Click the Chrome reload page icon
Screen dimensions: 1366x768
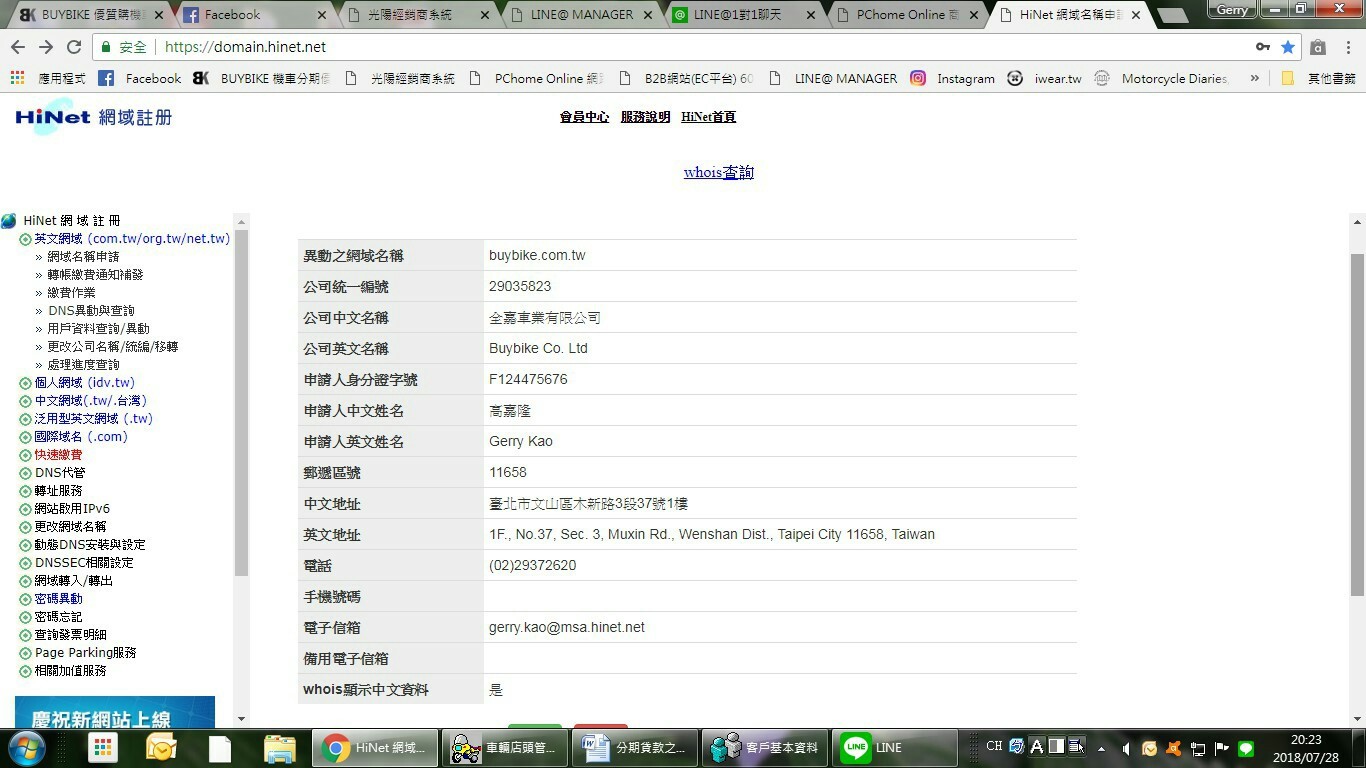[x=74, y=47]
